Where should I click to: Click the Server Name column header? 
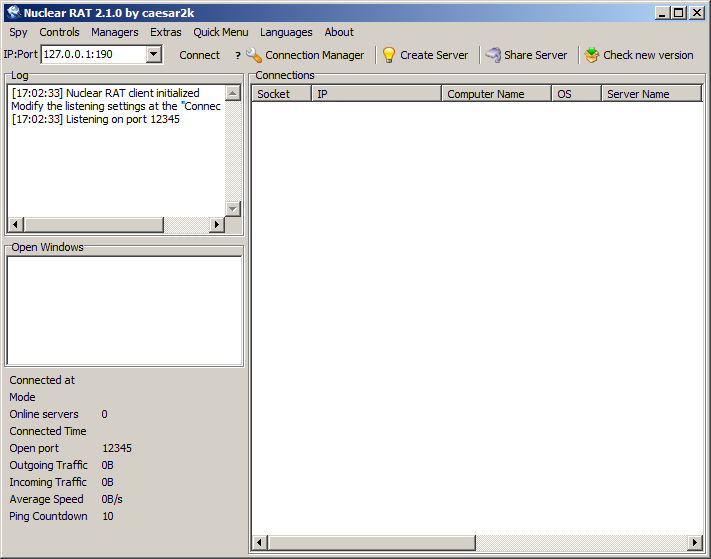650,94
